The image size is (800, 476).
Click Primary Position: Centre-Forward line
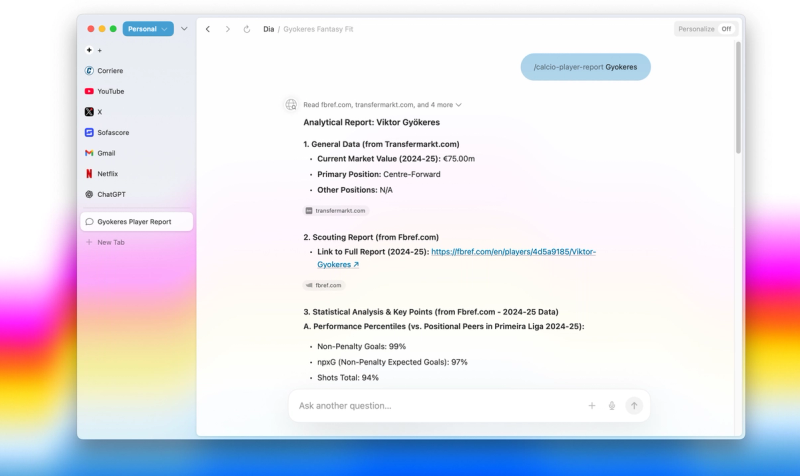pos(379,174)
